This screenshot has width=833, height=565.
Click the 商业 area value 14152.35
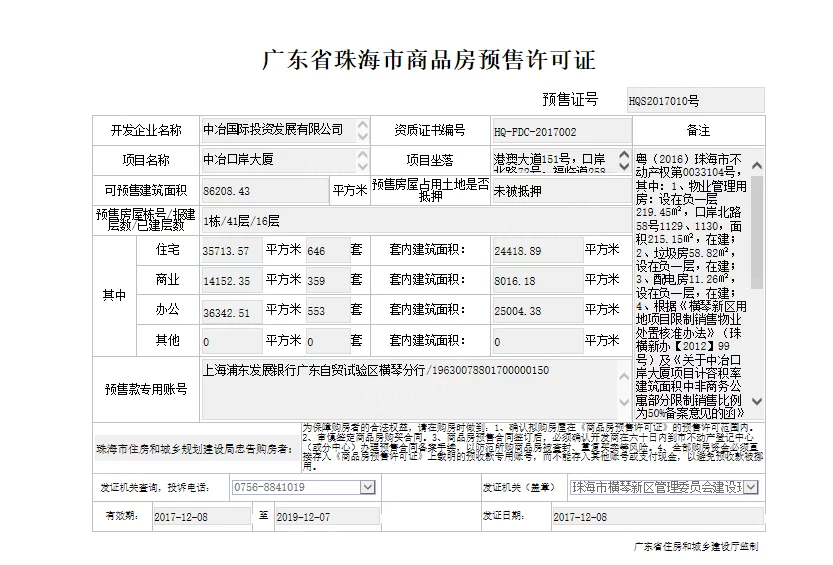click(232, 280)
